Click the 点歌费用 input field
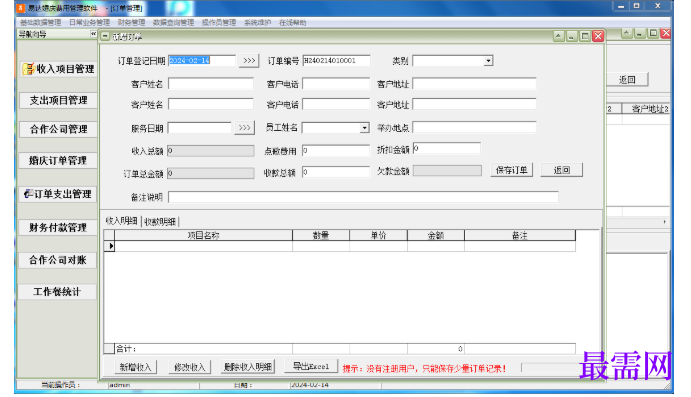 pyautogui.click(x=336, y=151)
